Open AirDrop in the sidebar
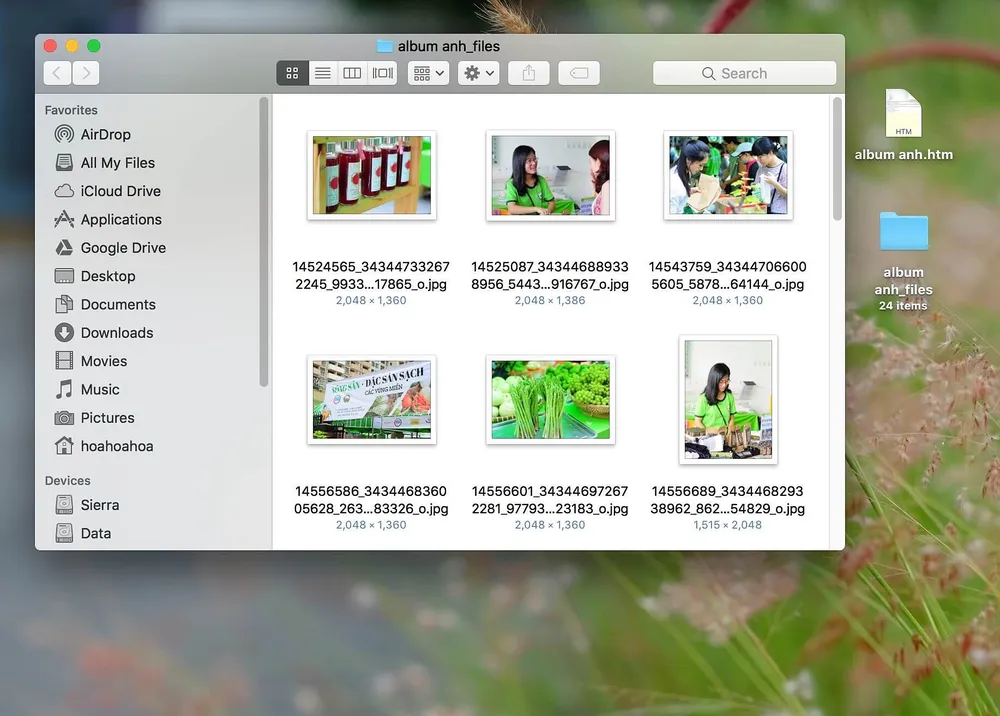This screenshot has height=716, width=1000. pyautogui.click(x=105, y=134)
